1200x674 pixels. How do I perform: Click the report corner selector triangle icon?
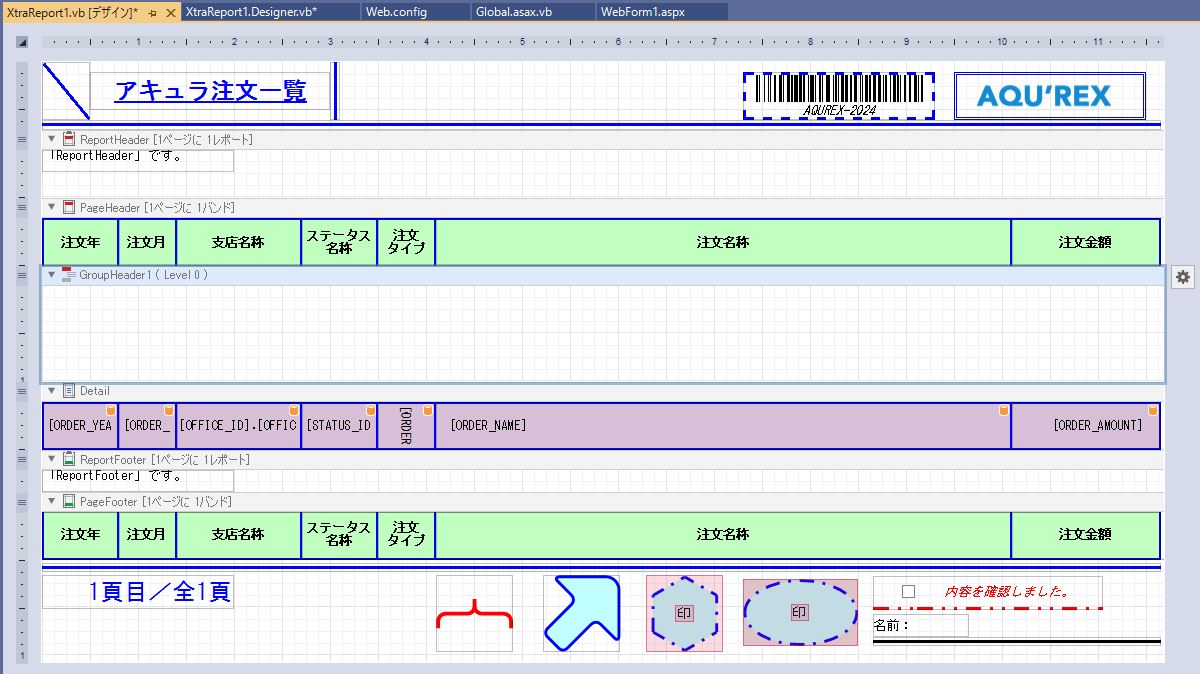tap(21, 42)
